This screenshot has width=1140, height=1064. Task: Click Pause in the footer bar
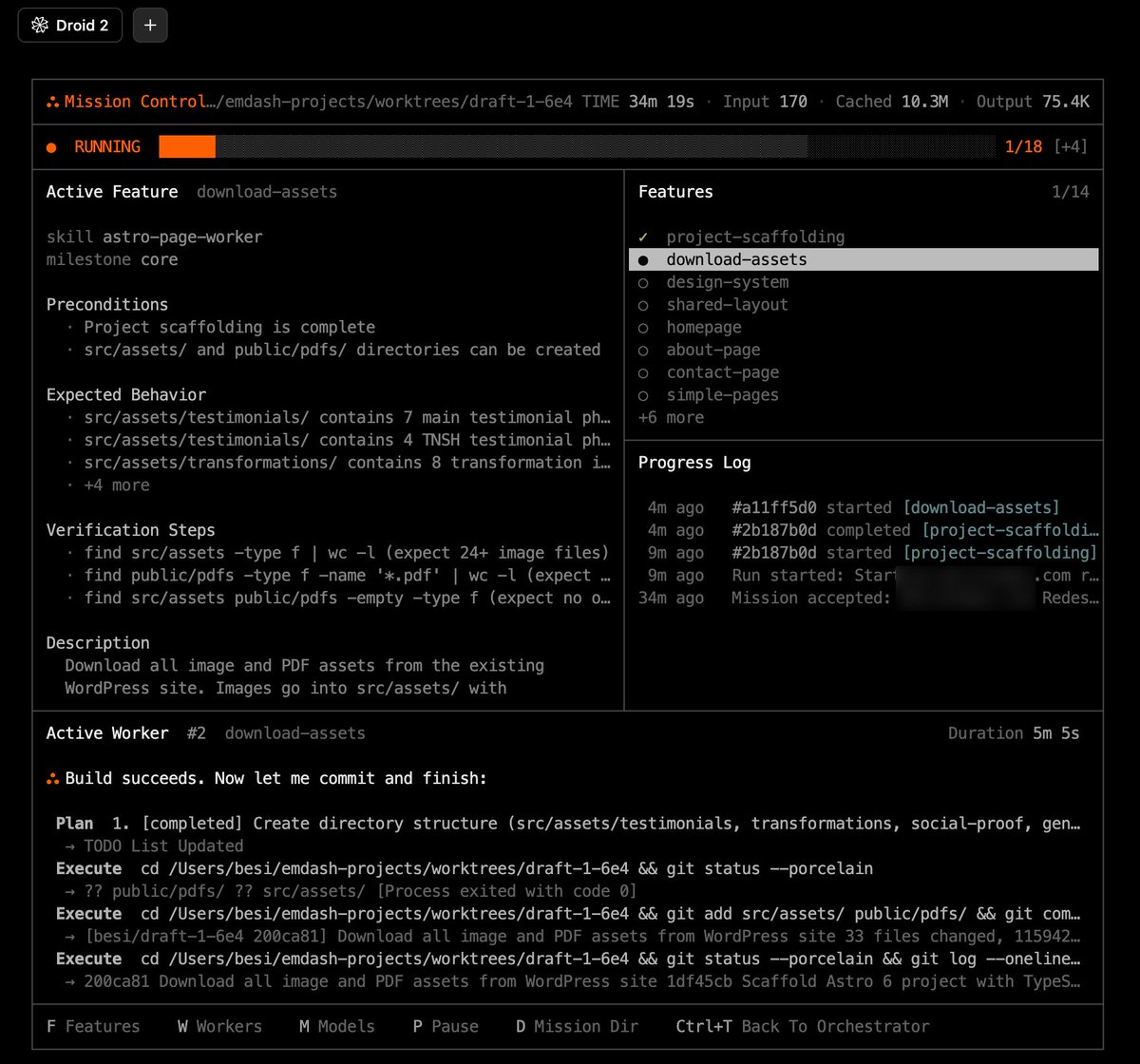446,1027
